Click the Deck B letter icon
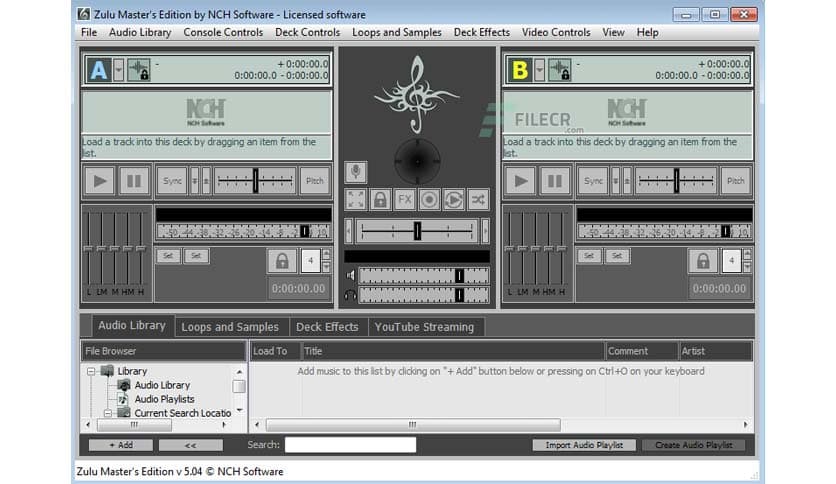The image size is (836, 484). point(520,70)
